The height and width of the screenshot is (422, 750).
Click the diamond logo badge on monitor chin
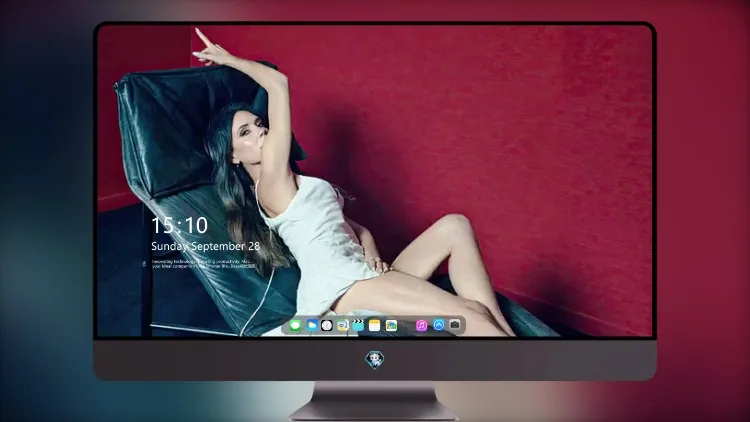(x=375, y=360)
